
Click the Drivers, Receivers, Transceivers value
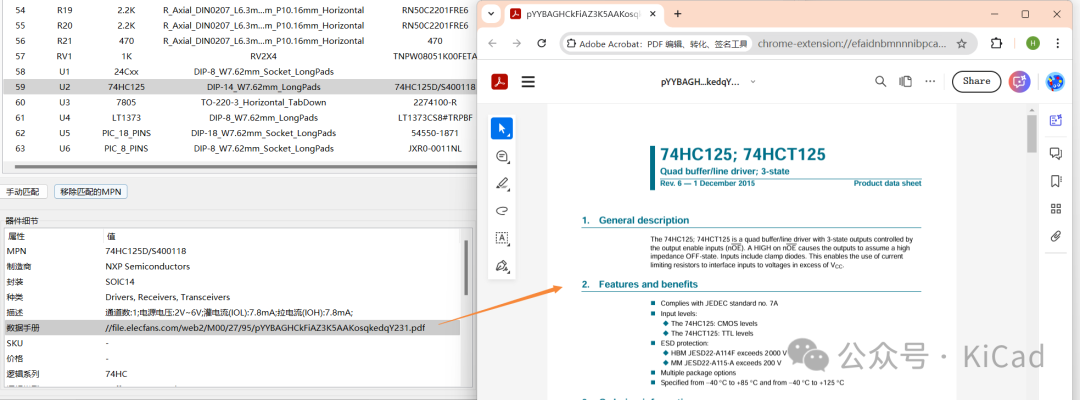pos(167,297)
